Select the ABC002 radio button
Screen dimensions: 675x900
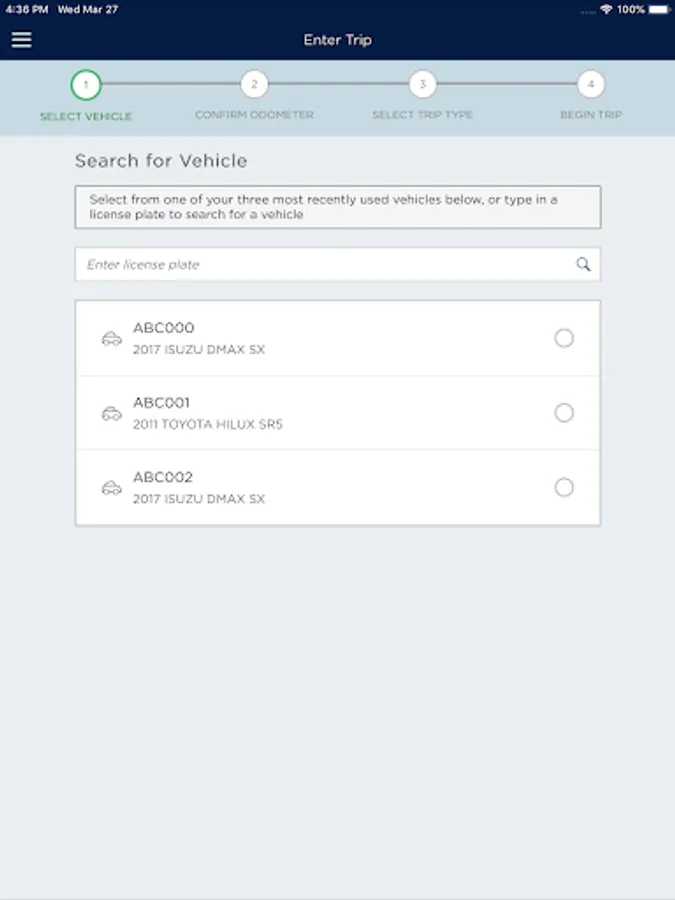(564, 488)
